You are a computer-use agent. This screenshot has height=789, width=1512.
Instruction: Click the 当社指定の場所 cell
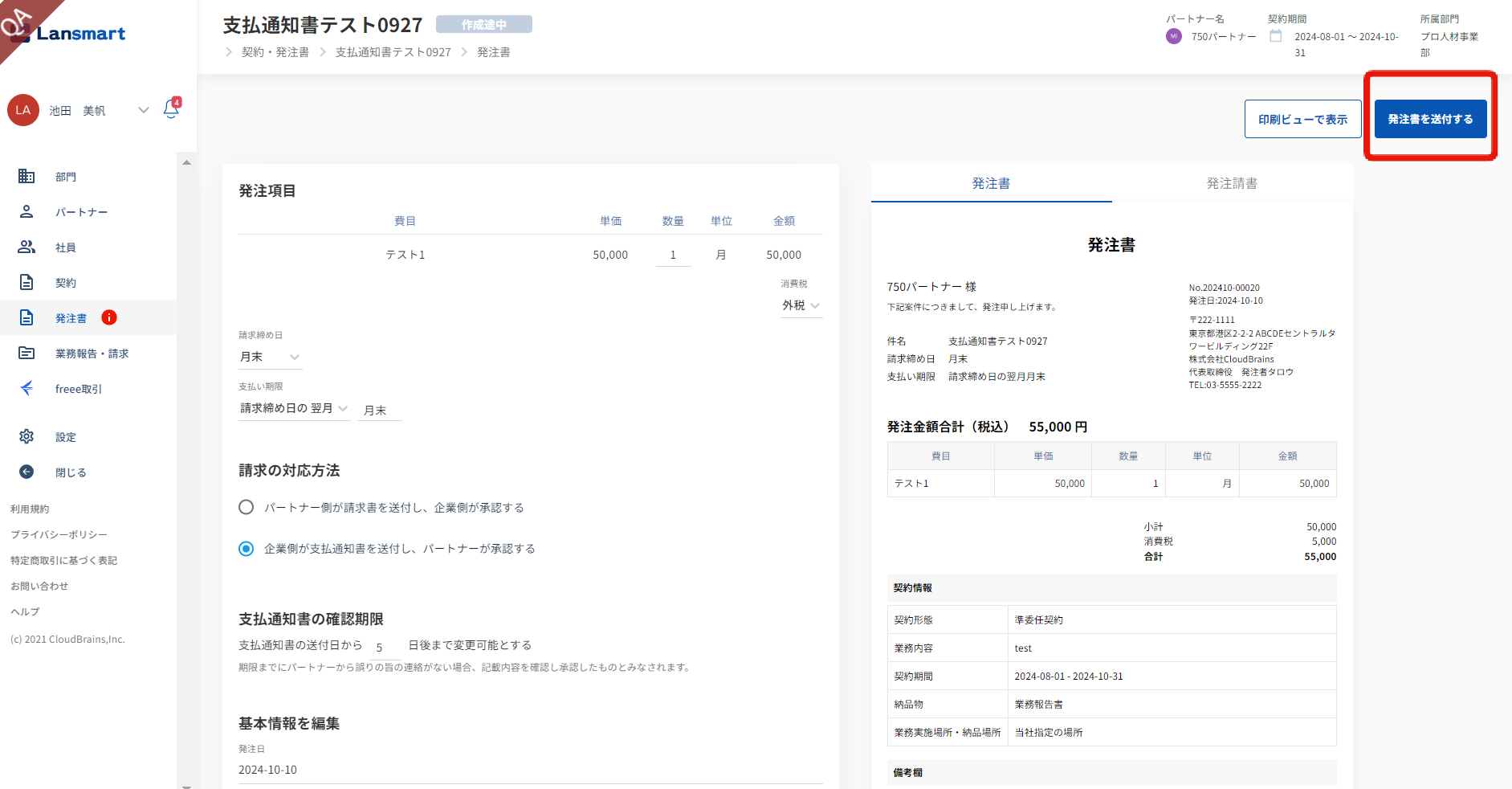1172,732
